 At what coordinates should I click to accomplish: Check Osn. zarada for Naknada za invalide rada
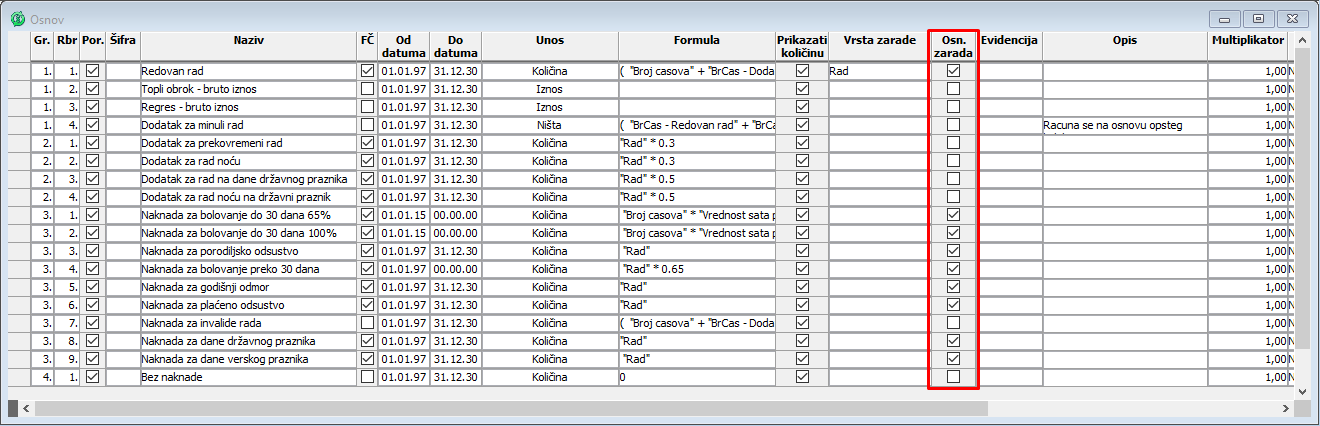tap(953, 323)
